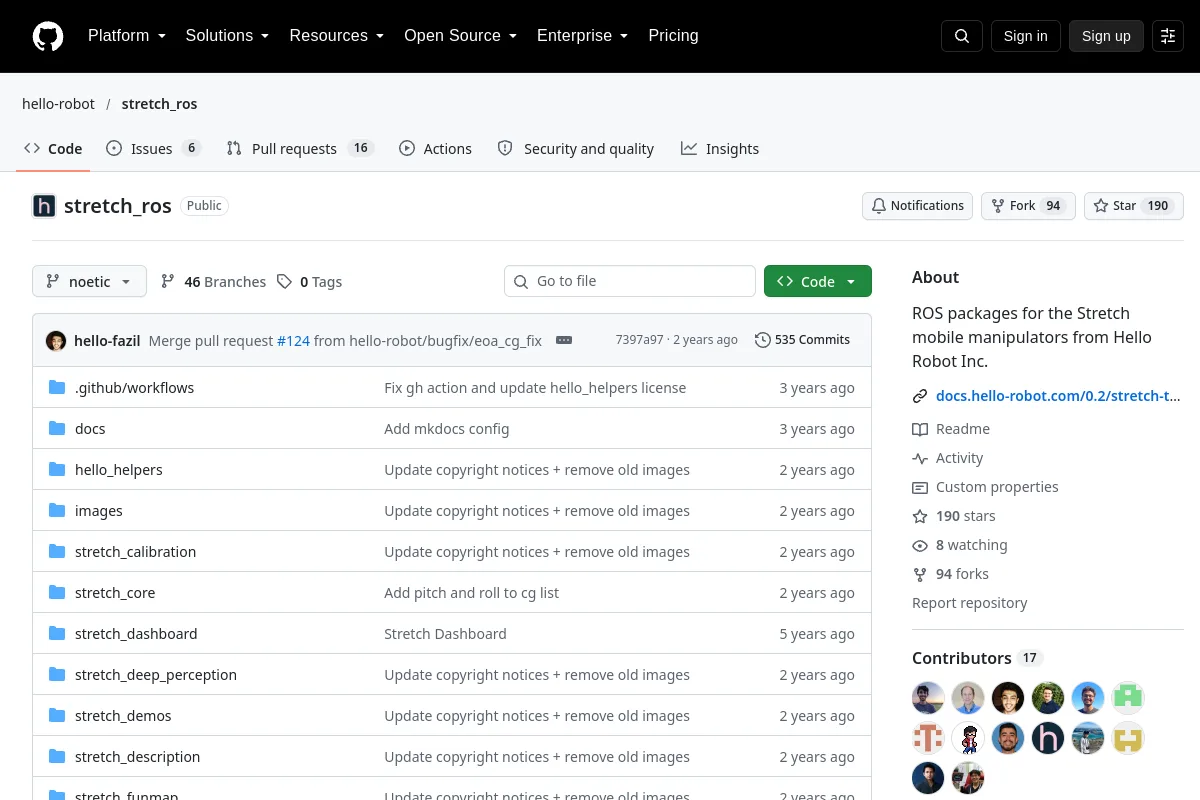Open the stretch_dashboard folder name
Screen dimensions: 1200x800
pyautogui.click(x=136, y=634)
